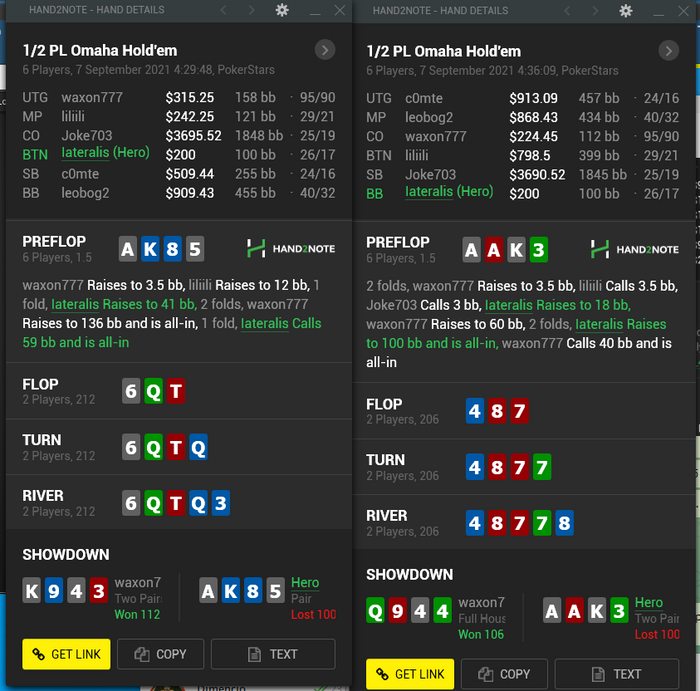Click COPY button in left window

coord(161,654)
